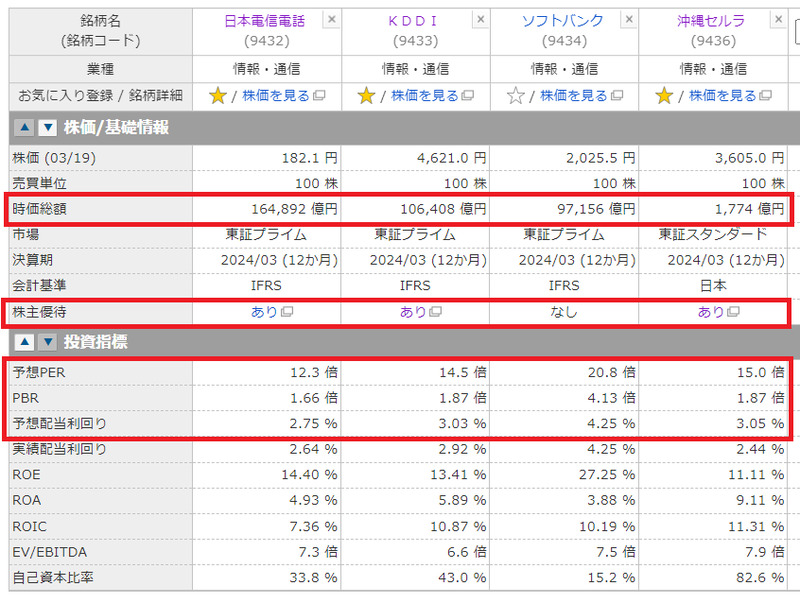800x603 pixels.
Task: Open 株主優待 あり link for 日本電信電話
Action: [264, 312]
